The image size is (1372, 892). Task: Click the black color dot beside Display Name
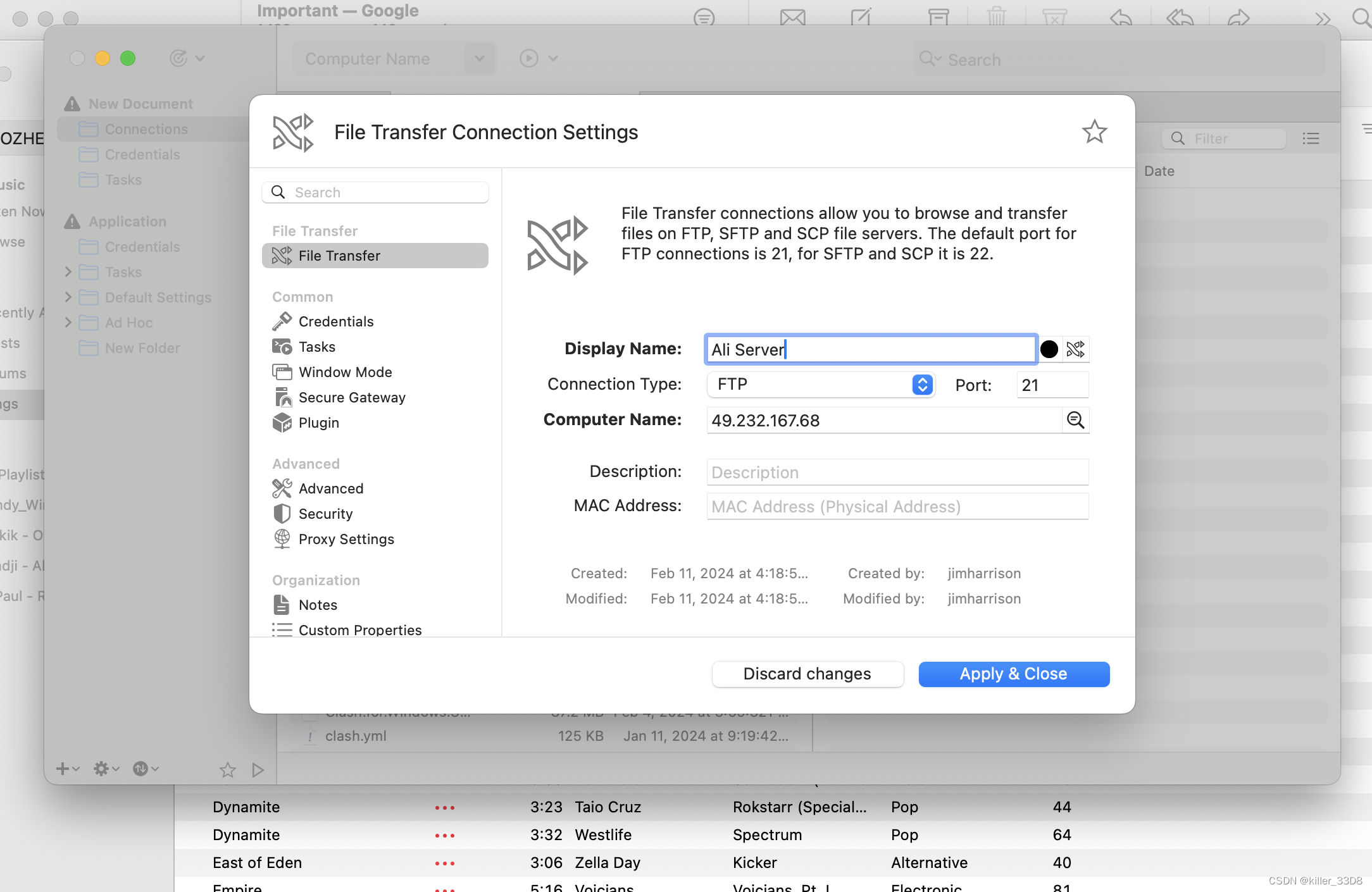pos(1049,349)
